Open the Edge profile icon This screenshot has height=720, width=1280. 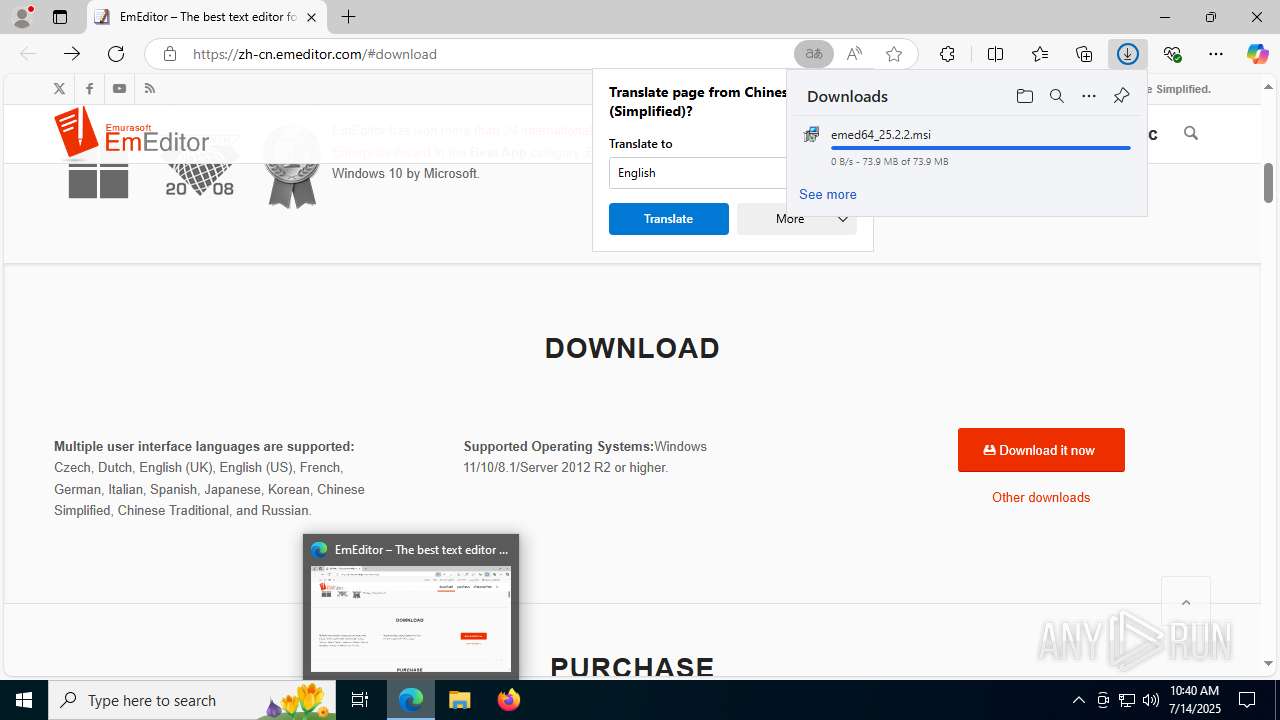pyautogui.click(x=22, y=17)
